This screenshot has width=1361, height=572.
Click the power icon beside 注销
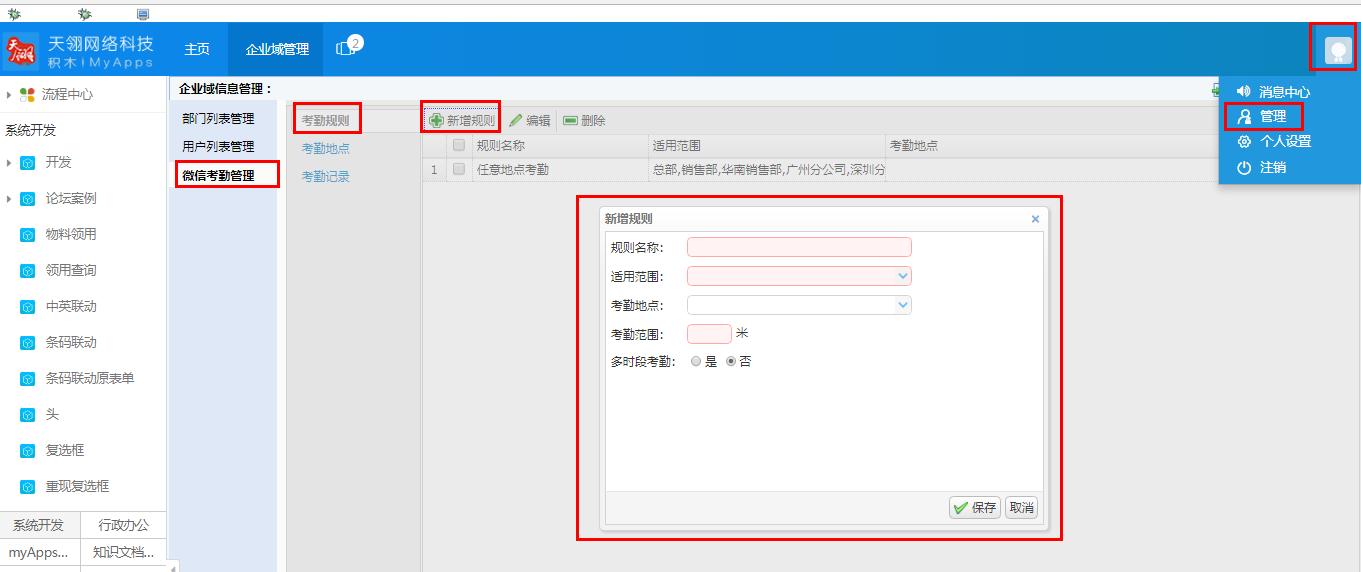[x=1244, y=167]
